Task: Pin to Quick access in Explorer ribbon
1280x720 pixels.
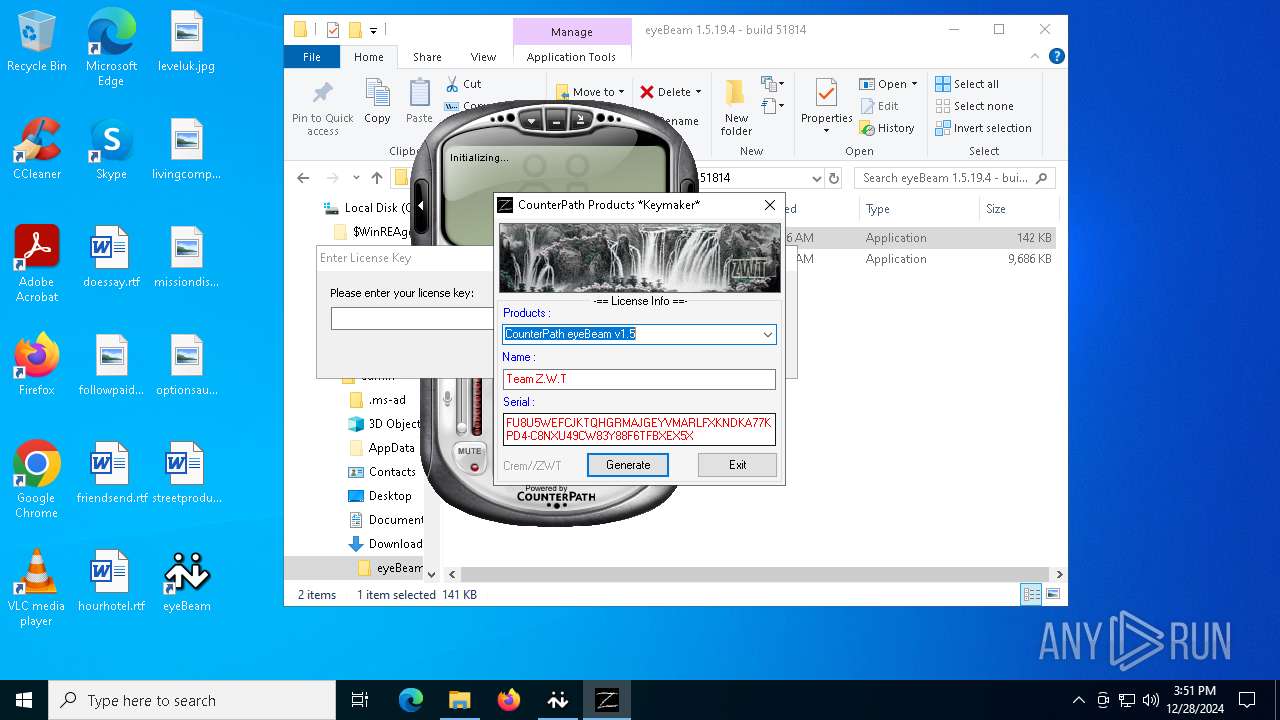Action: 322,108
